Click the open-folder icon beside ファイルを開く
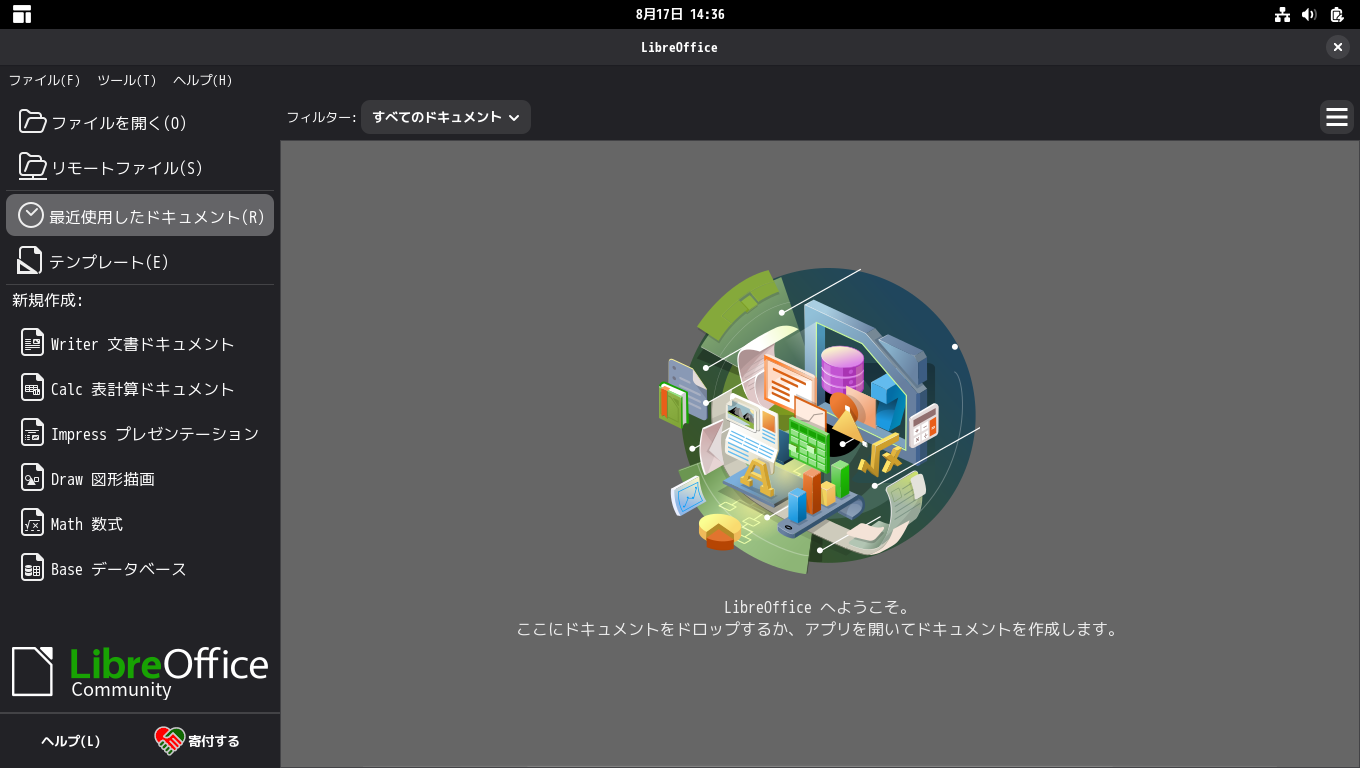Viewport: 1360px width, 768px height. tap(33, 122)
